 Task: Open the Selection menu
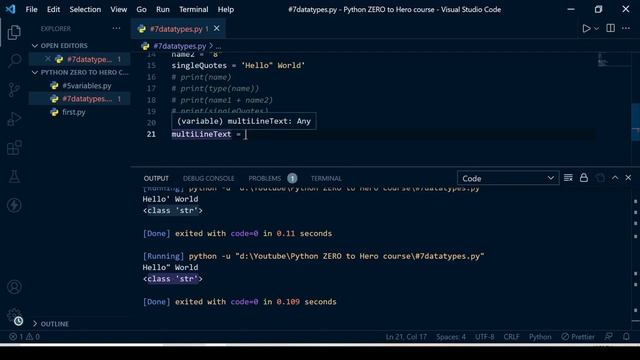click(x=85, y=9)
